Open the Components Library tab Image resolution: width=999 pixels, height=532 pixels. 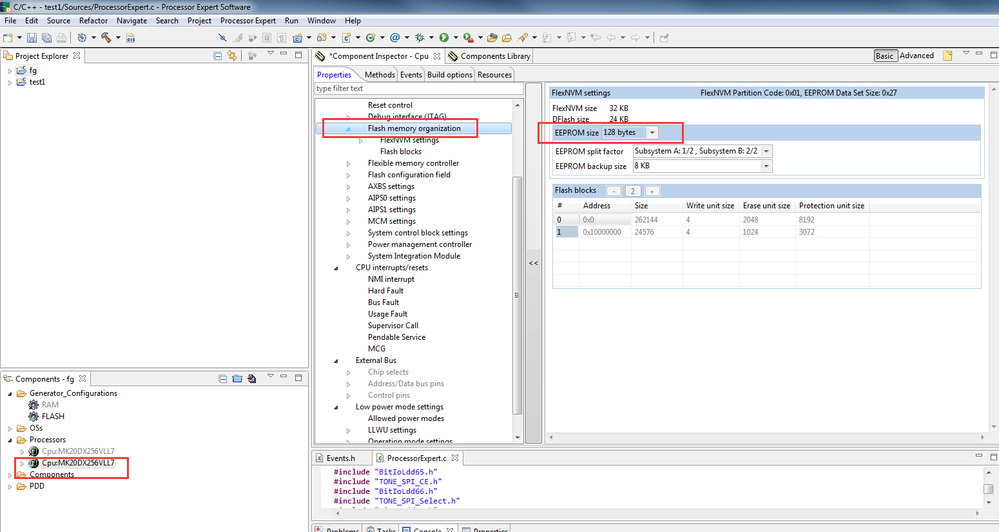tap(489, 56)
